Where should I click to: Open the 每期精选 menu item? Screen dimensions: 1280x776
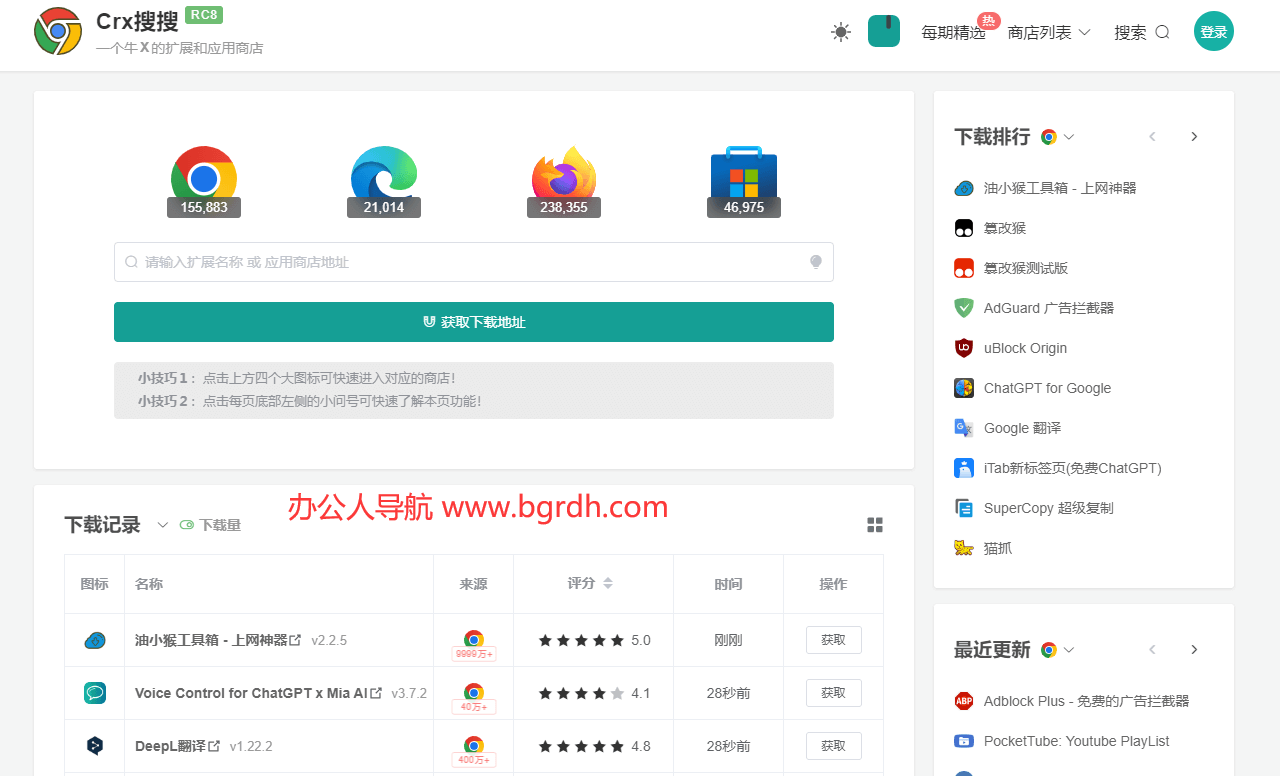(x=953, y=32)
